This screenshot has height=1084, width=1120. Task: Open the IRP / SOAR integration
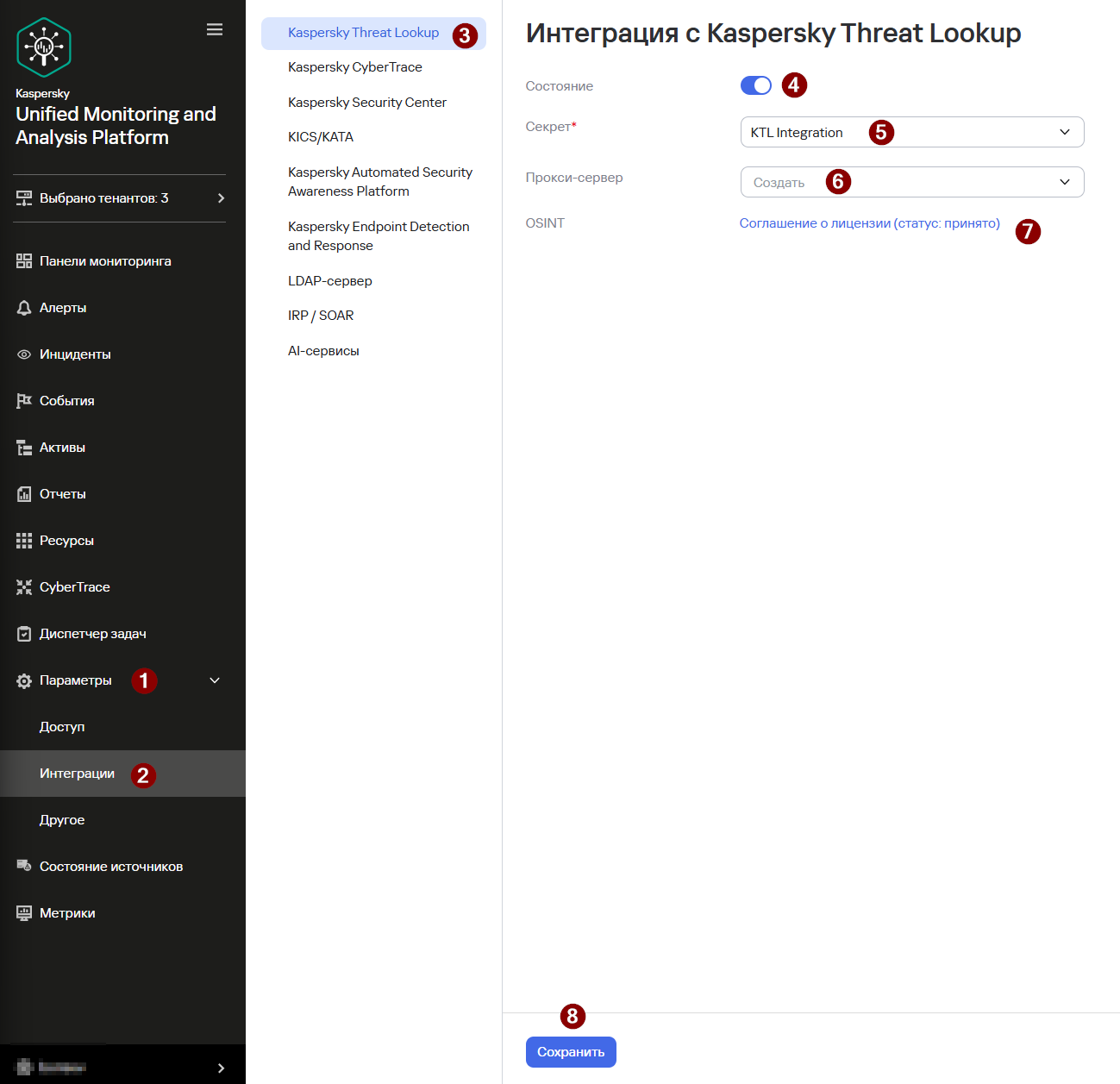click(x=321, y=316)
